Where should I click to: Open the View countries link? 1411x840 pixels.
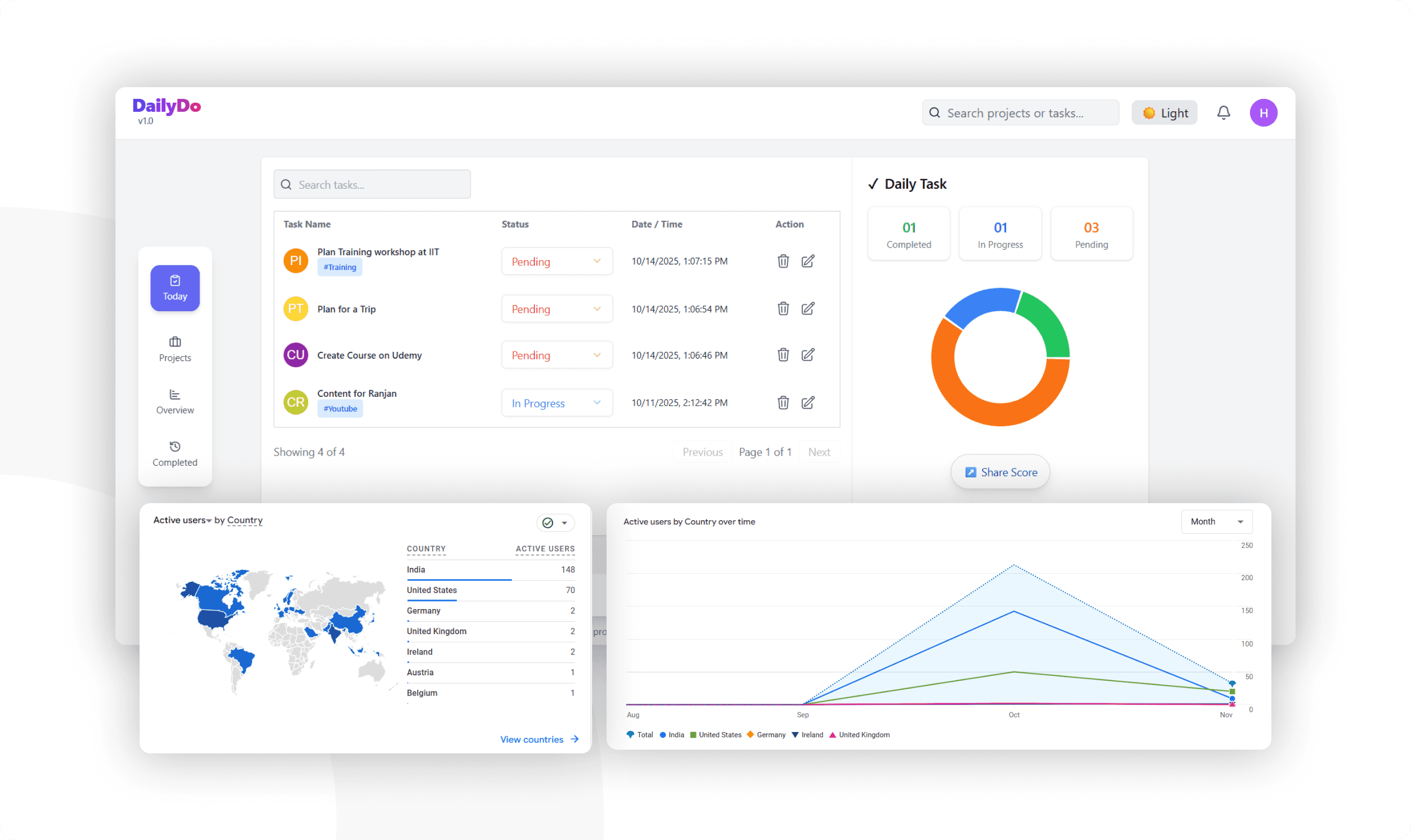tap(539, 739)
